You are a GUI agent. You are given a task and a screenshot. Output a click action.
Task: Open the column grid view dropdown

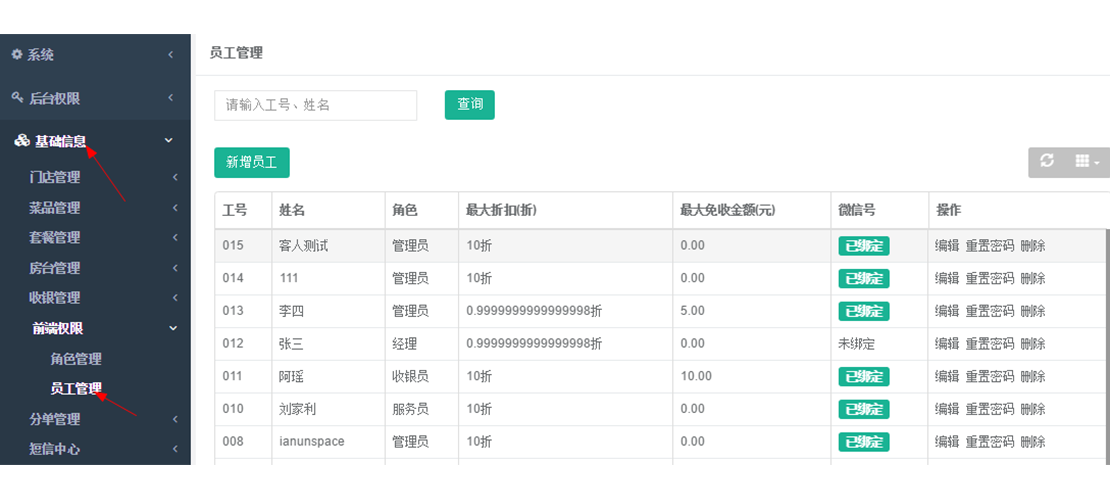click(x=1086, y=161)
